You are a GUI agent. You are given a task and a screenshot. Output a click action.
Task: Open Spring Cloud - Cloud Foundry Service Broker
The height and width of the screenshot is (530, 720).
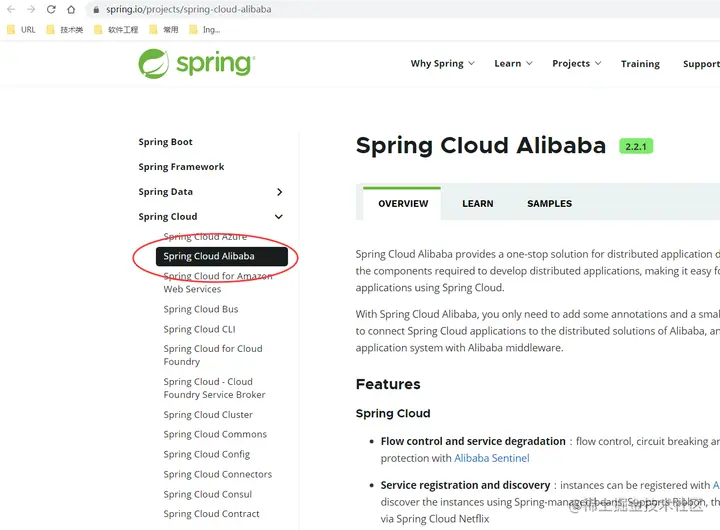[x=214, y=388]
